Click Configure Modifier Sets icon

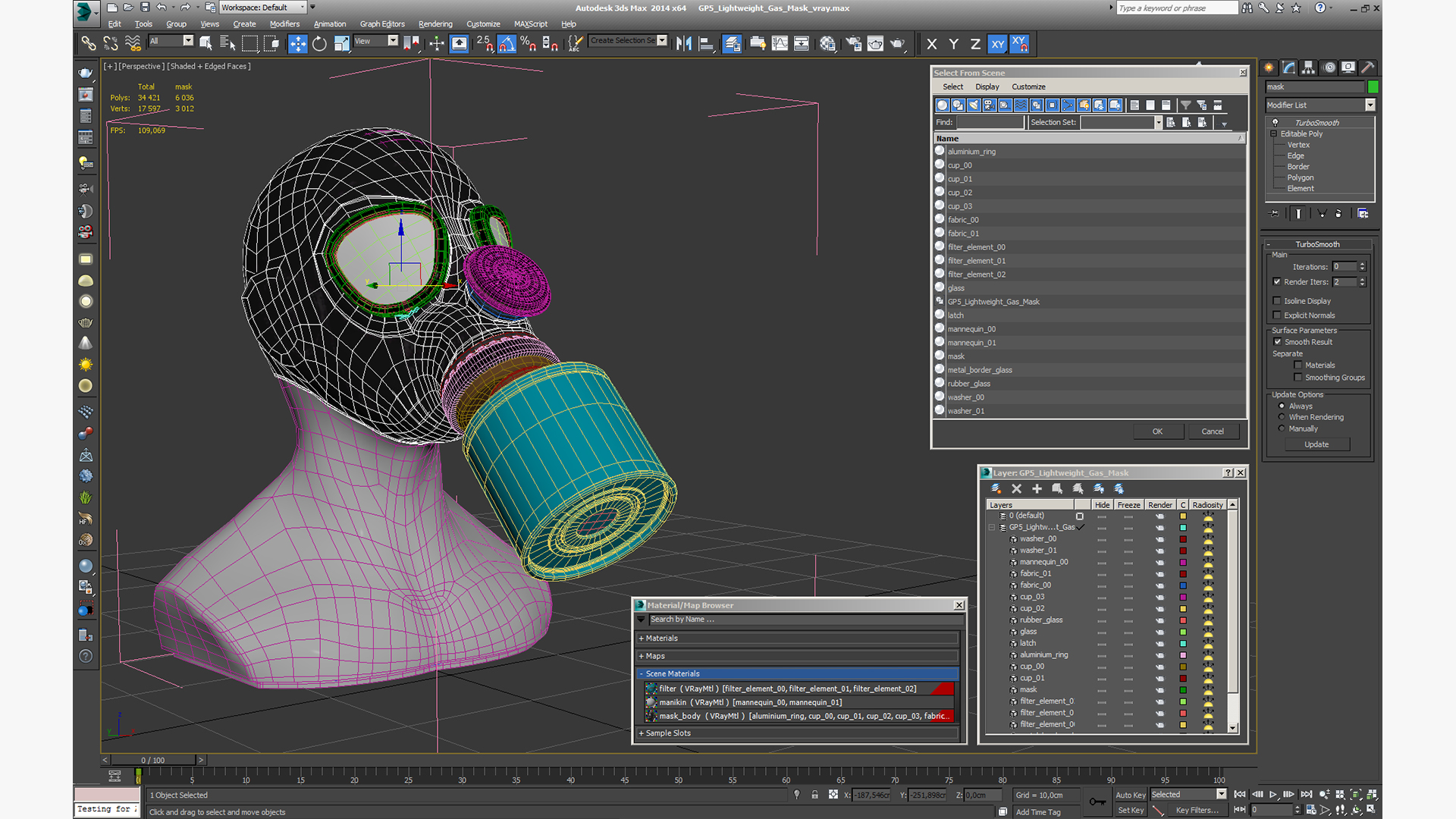[x=1363, y=214]
